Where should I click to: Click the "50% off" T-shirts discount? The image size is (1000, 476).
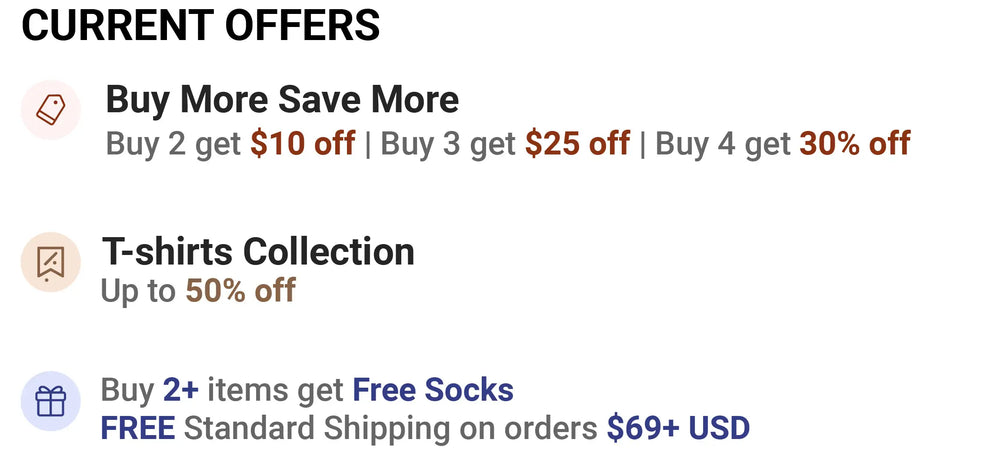[240, 291]
